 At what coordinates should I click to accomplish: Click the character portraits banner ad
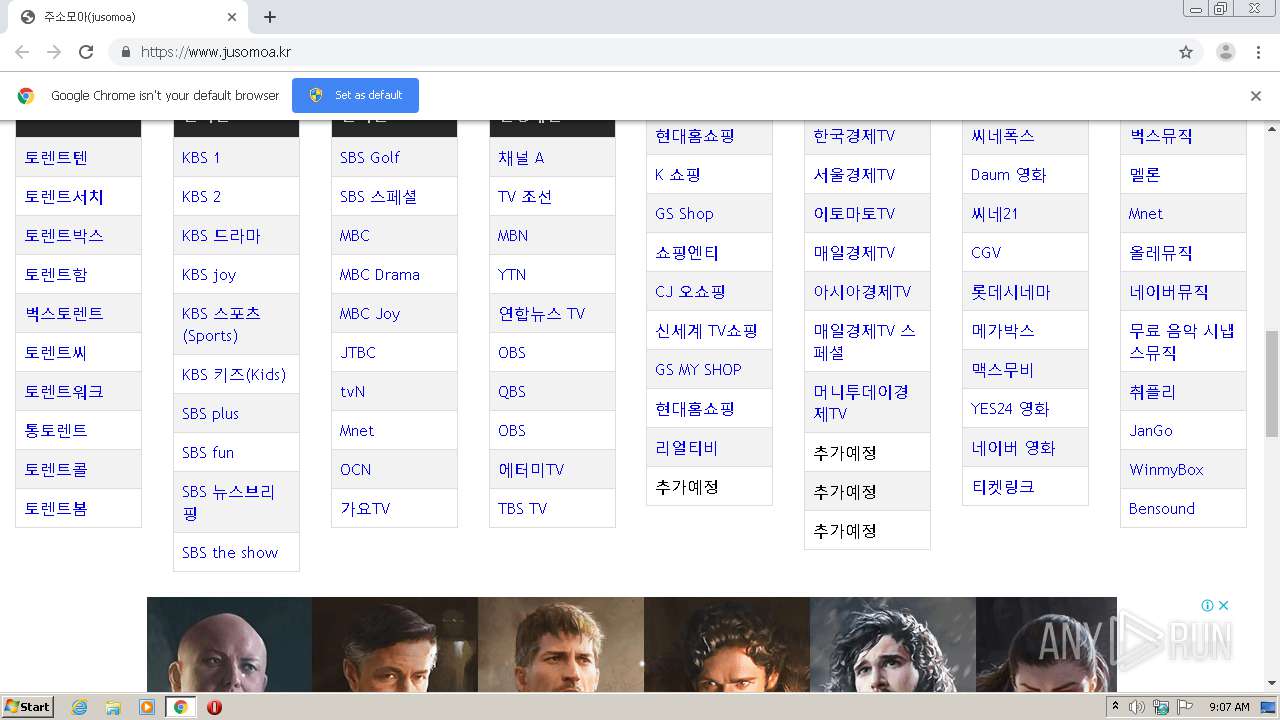[x=631, y=644]
